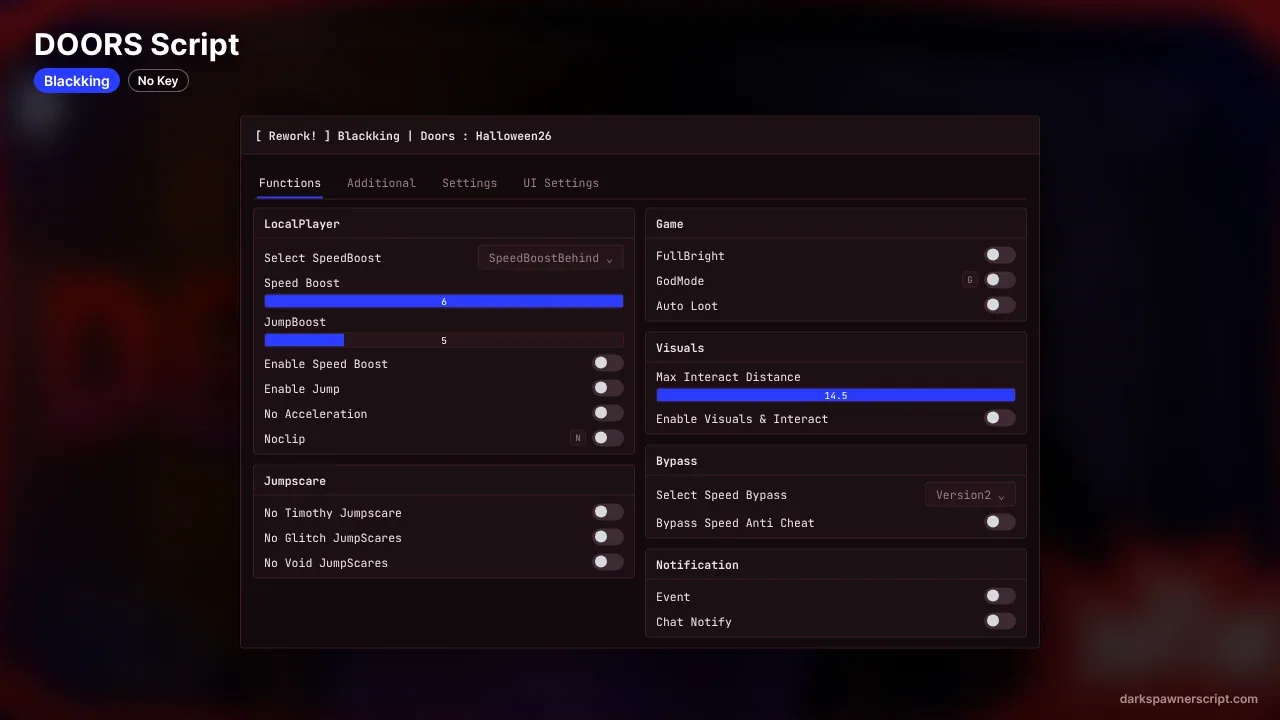Image resolution: width=1280 pixels, height=720 pixels.
Task: Click the Visuals section header
Action: (680, 348)
